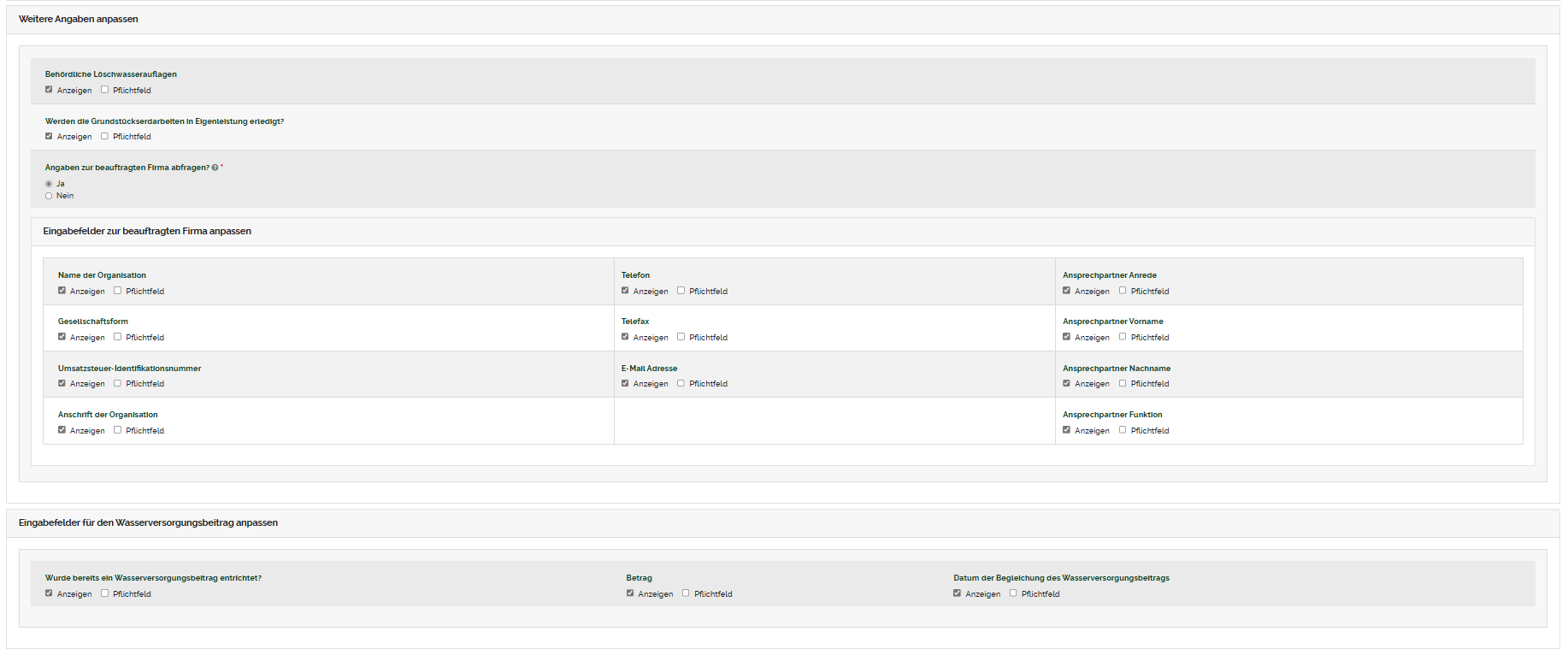The width and height of the screenshot is (1568, 655).
Task: Toggle Anzeigen for Datum der Begleichung
Action: (958, 593)
